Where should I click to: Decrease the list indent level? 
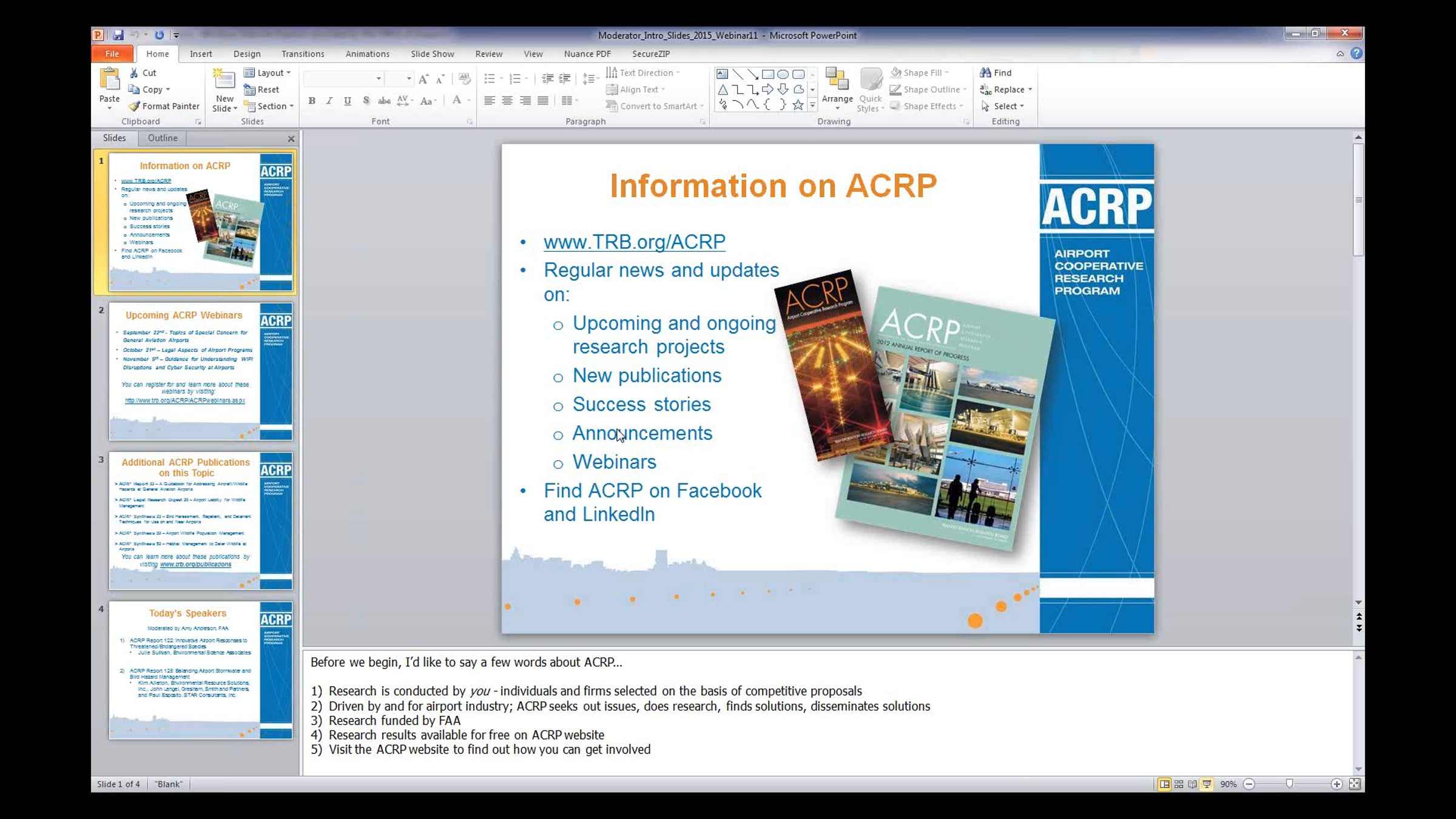pos(547,79)
